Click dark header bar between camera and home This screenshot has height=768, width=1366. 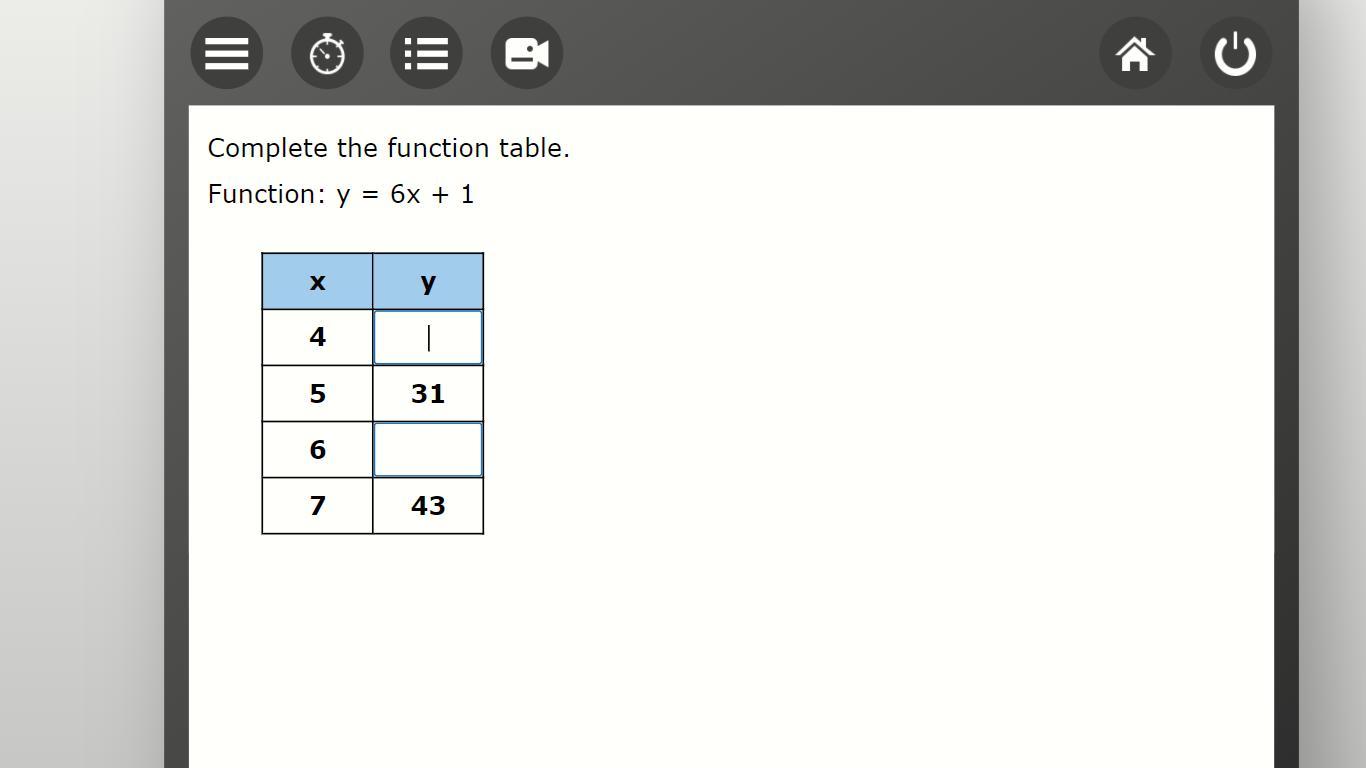click(x=830, y=53)
